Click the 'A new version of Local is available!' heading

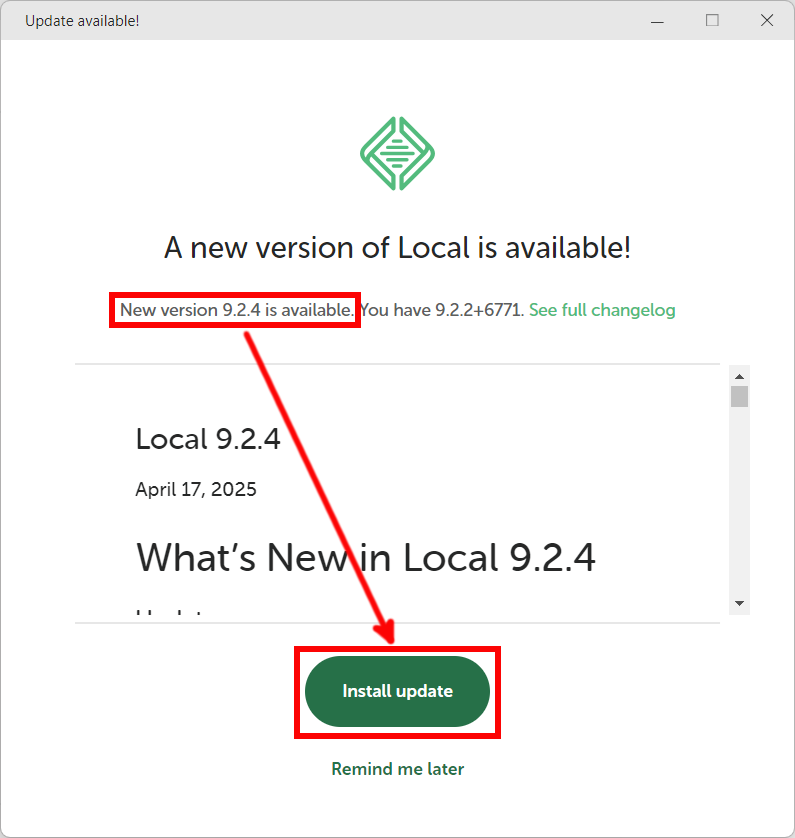(x=398, y=248)
